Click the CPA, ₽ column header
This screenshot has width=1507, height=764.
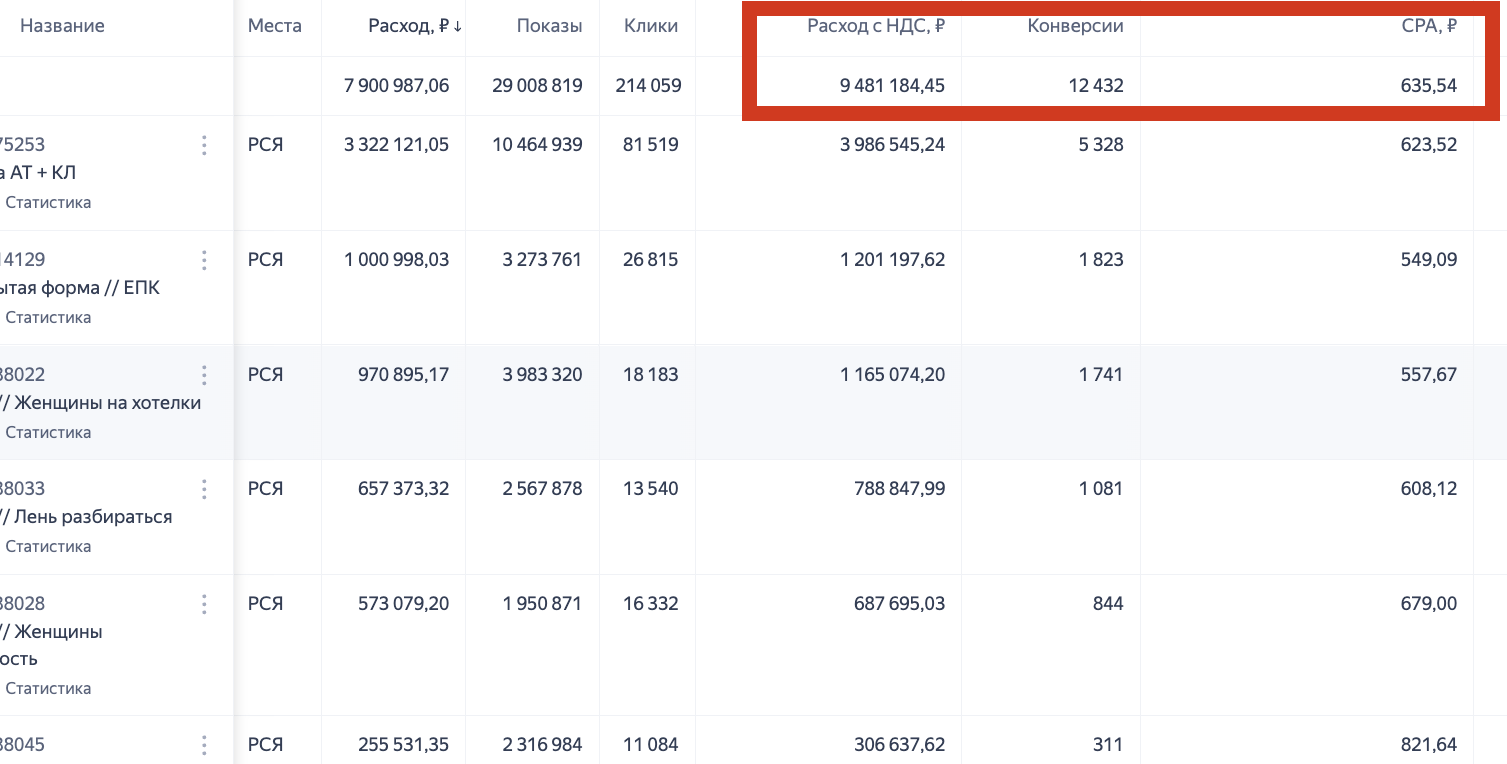[1428, 27]
